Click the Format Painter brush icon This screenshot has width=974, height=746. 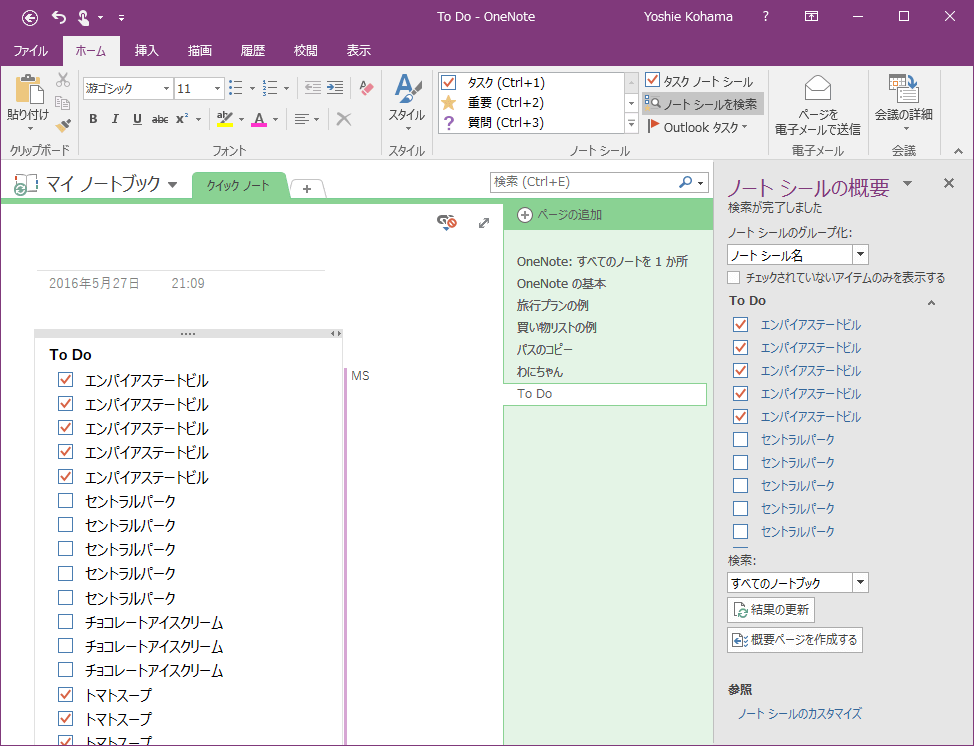tap(63, 125)
